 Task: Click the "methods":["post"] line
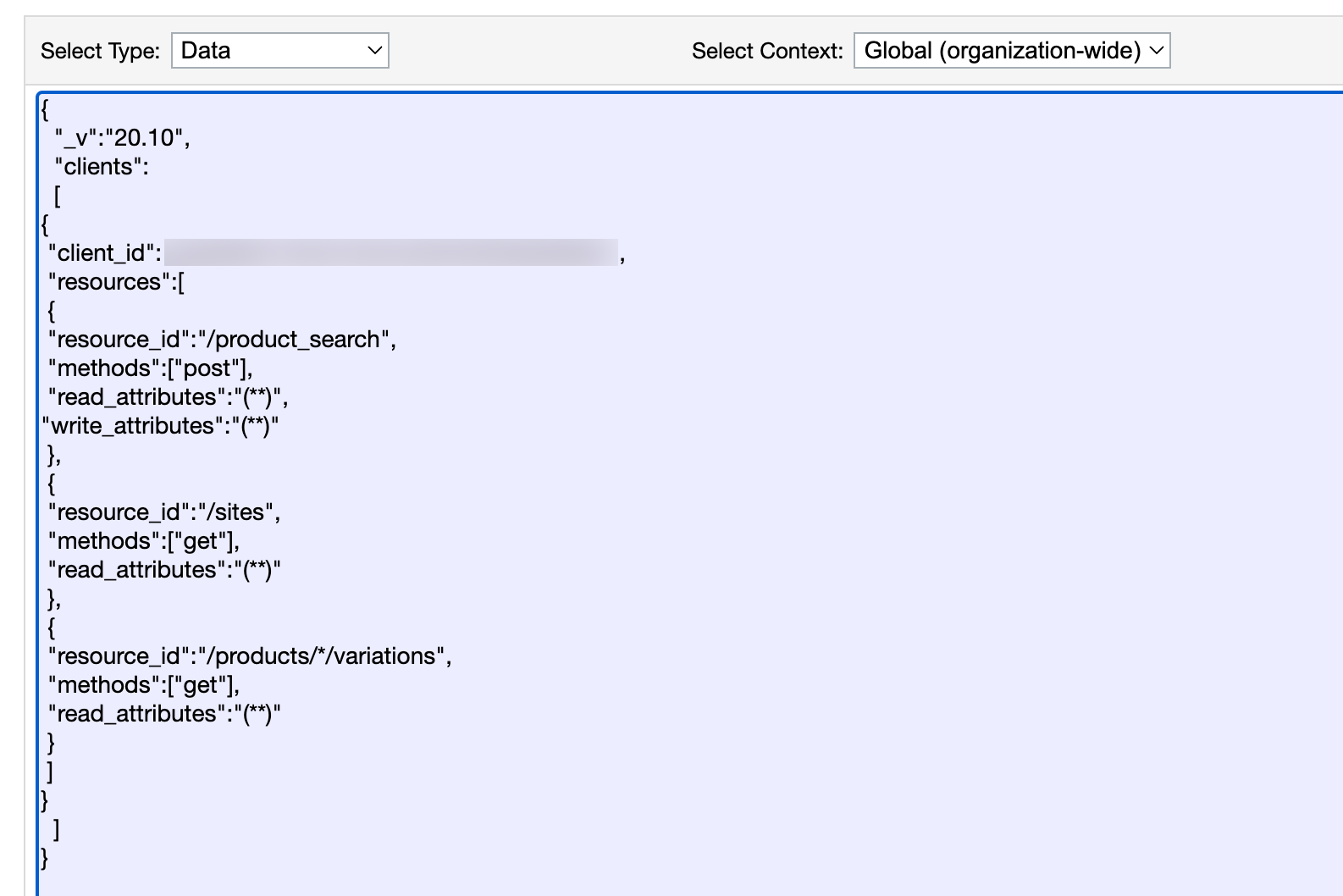[x=150, y=368]
